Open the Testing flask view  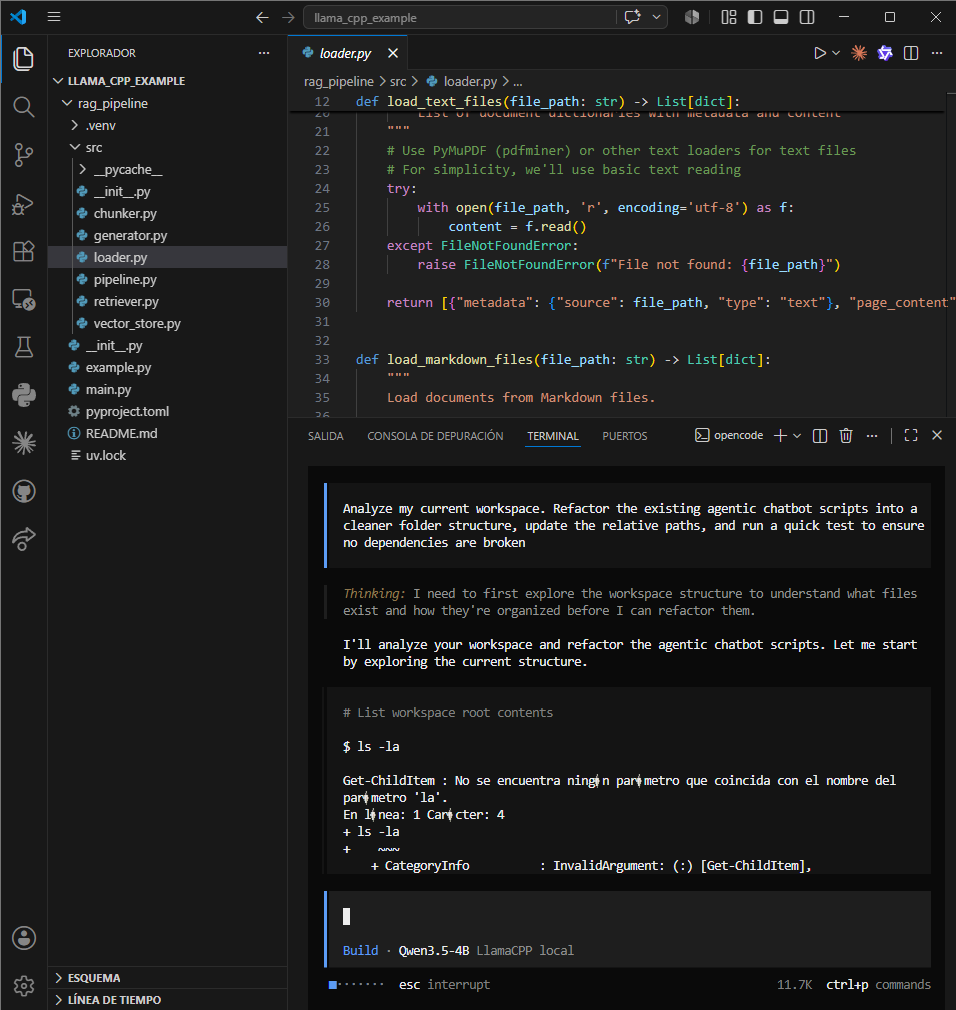(24, 347)
